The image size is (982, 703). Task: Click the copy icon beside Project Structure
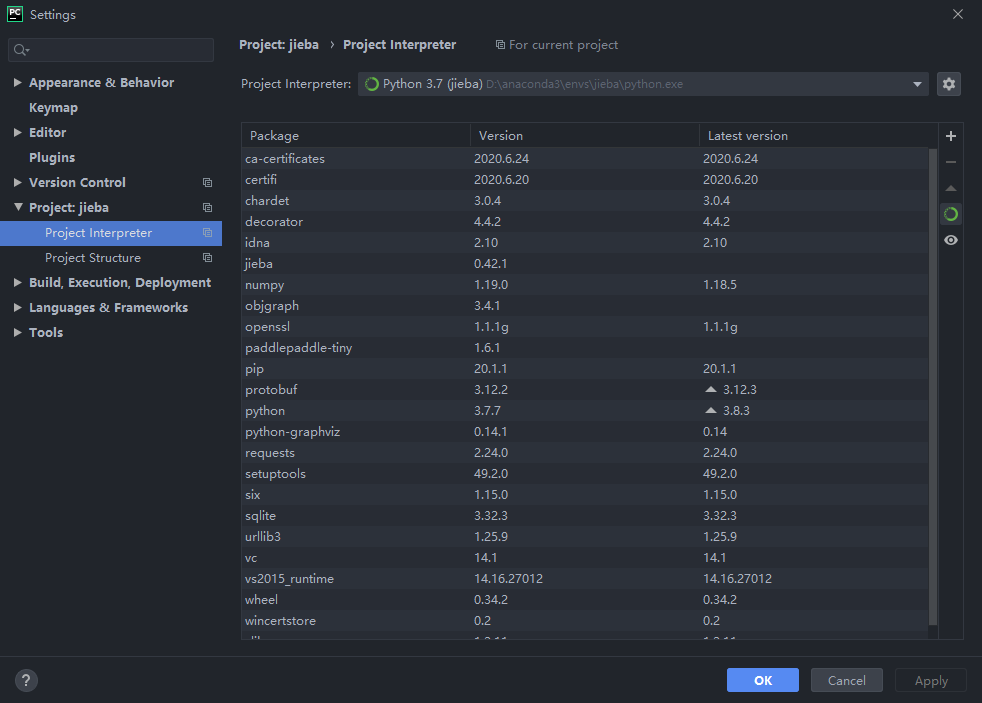207,258
